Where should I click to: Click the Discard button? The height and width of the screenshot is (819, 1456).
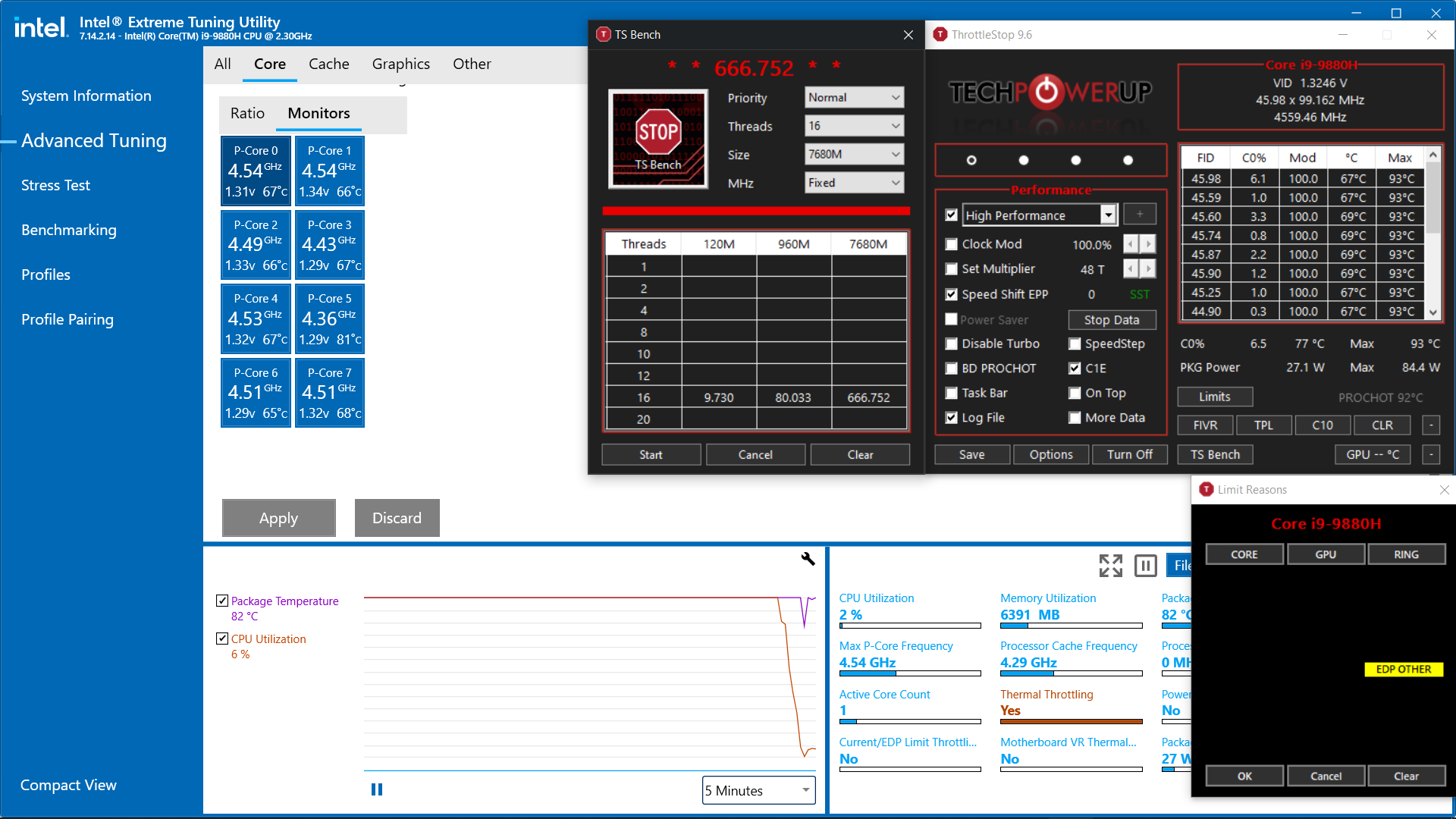coord(397,518)
